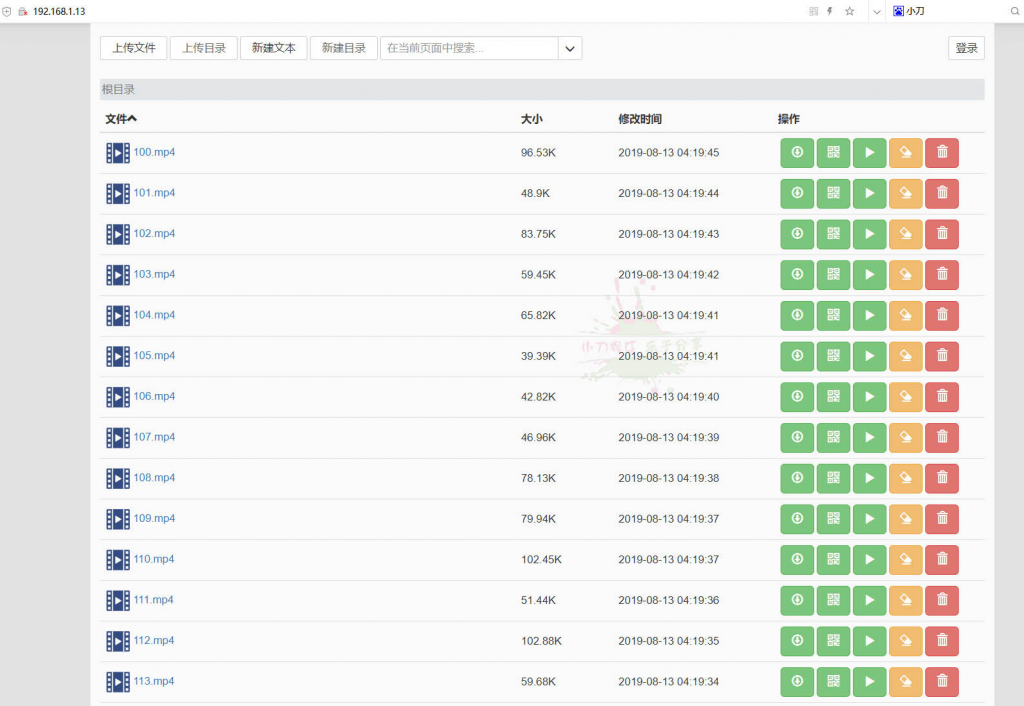Delete the 104.mp4 file
Screen dimensions: 1024x706
(x=941, y=316)
